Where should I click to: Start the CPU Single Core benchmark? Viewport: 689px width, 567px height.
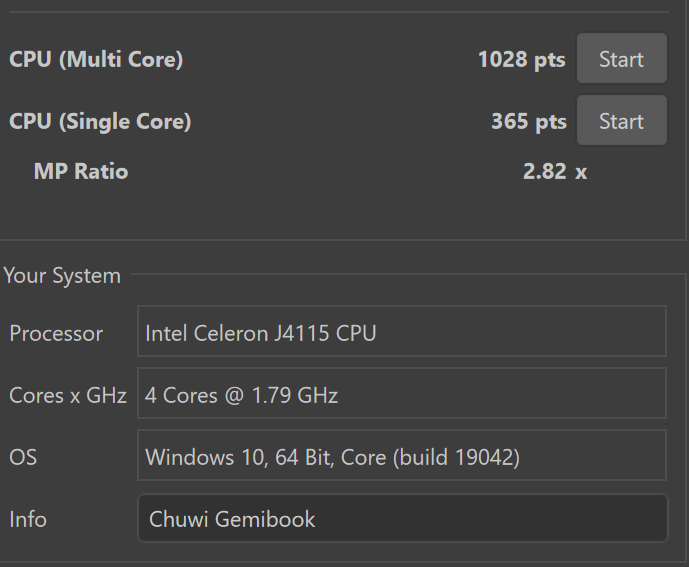point(621,121)
